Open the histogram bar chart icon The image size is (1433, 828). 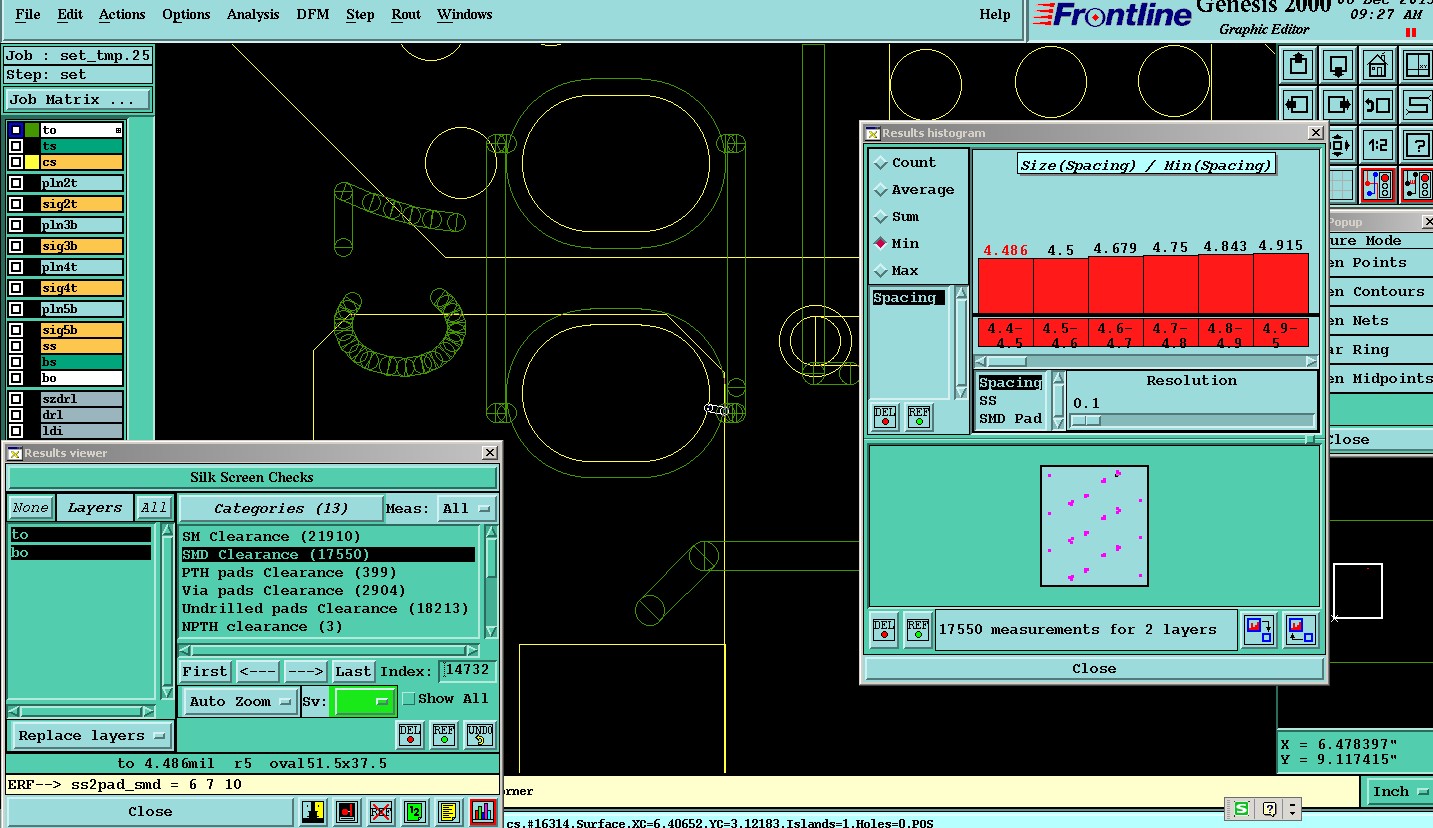(483, 811)
